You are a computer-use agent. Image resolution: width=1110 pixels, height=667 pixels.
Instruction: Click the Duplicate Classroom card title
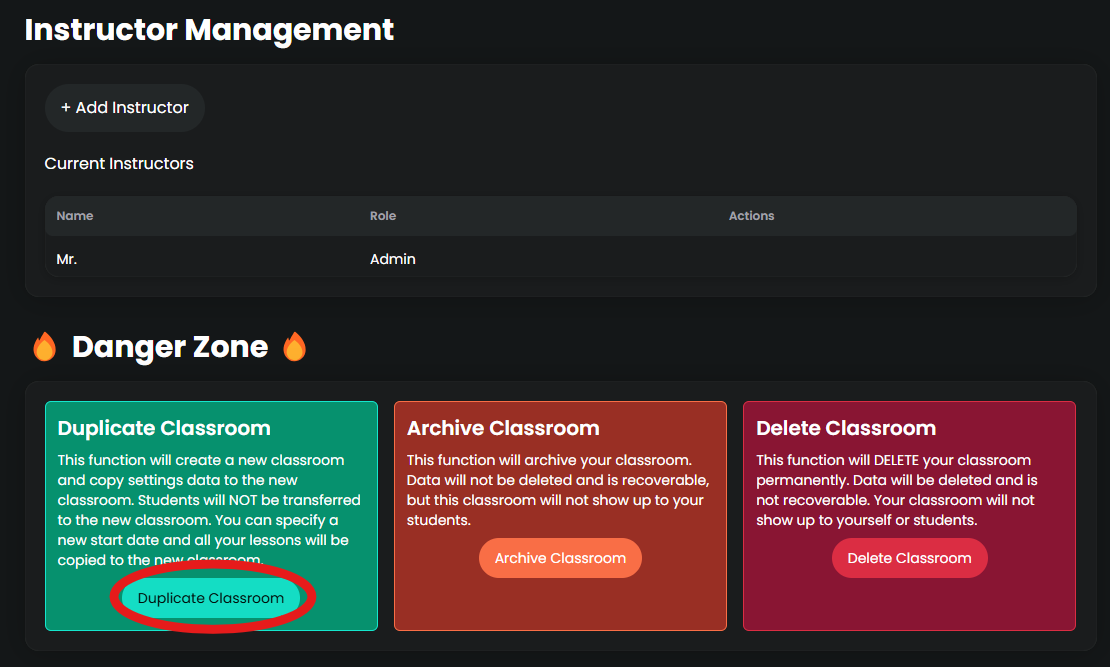[x=164, y=428]
